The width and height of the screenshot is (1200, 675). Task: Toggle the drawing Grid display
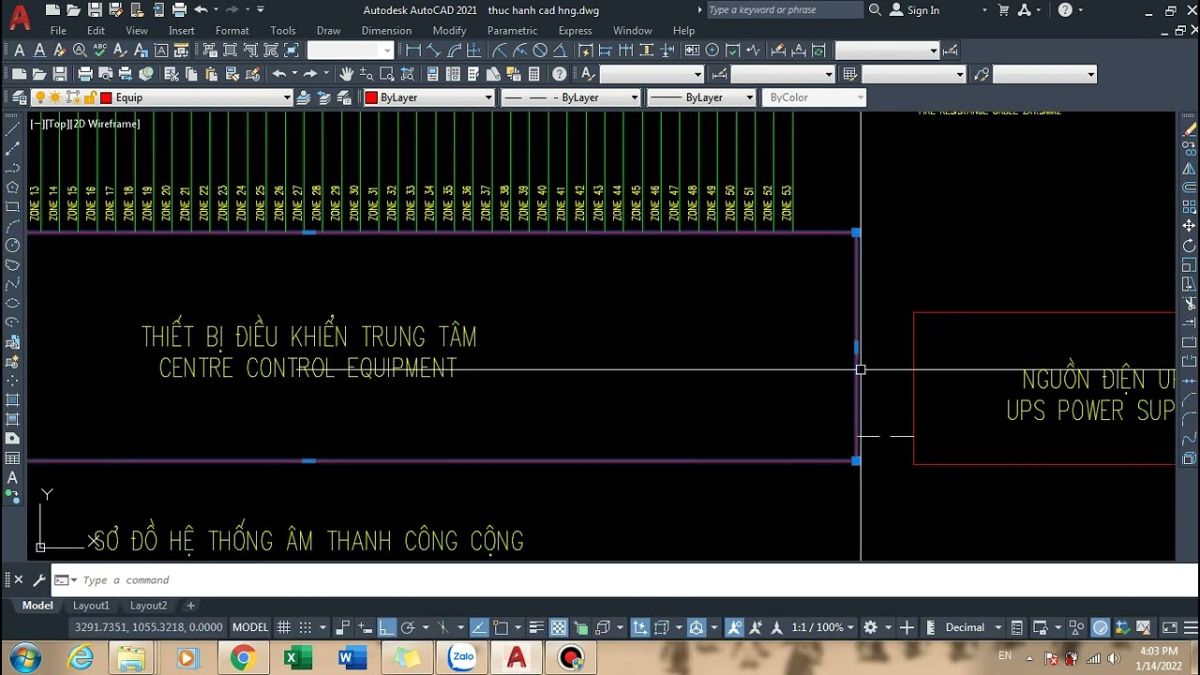pyautogui.click(x=284, y=628)
